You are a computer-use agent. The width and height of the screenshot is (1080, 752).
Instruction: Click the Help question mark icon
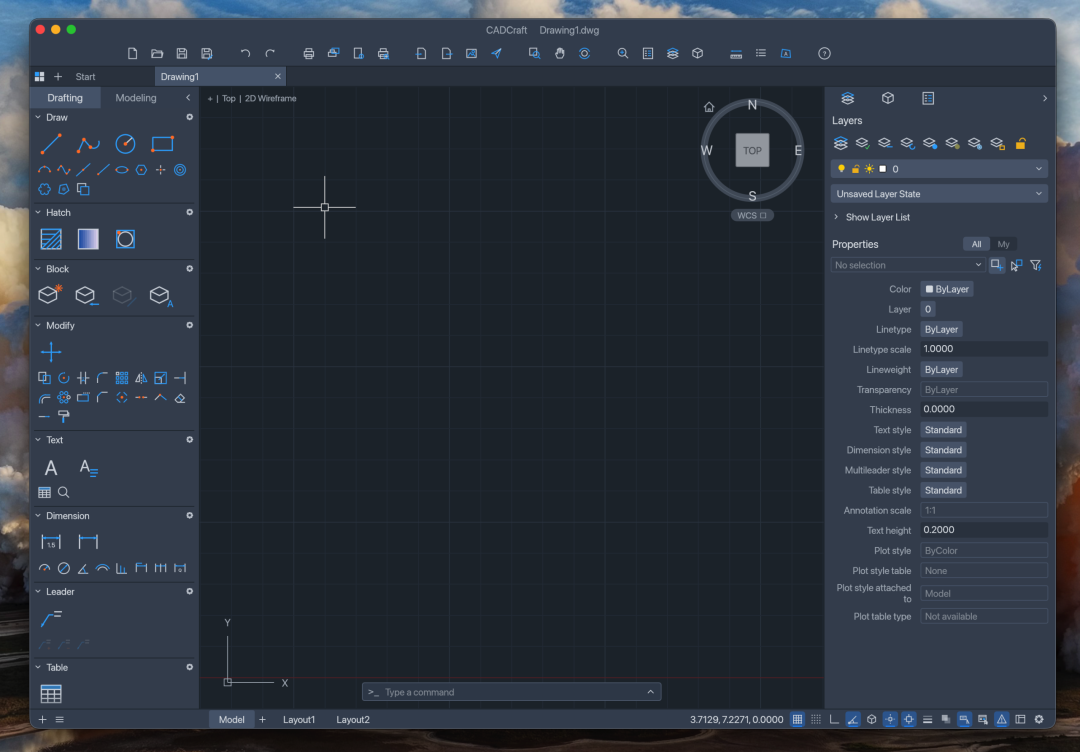tap(824, 54)
